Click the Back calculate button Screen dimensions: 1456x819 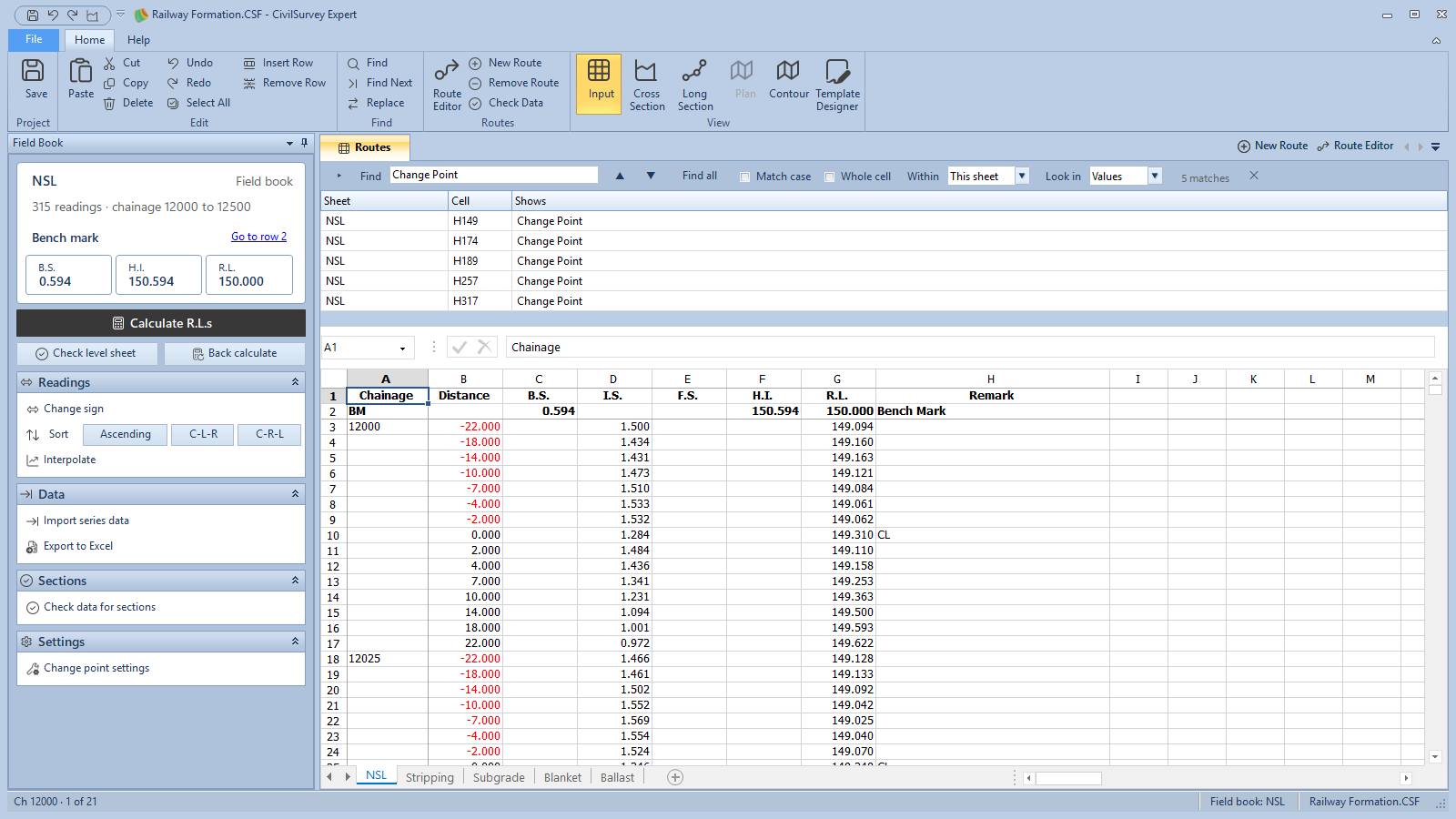[x=235, y=353]
